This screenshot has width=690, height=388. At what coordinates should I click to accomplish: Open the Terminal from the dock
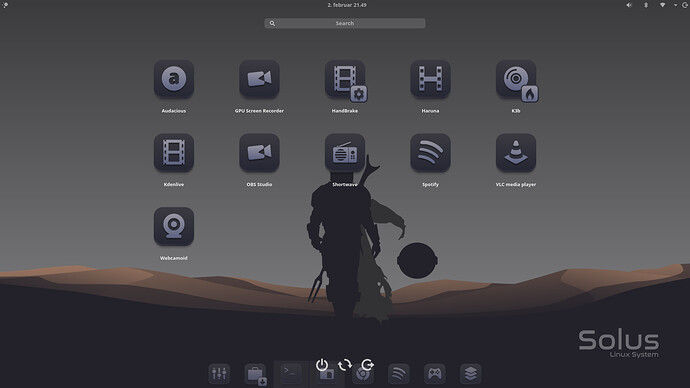coord(291,373)
